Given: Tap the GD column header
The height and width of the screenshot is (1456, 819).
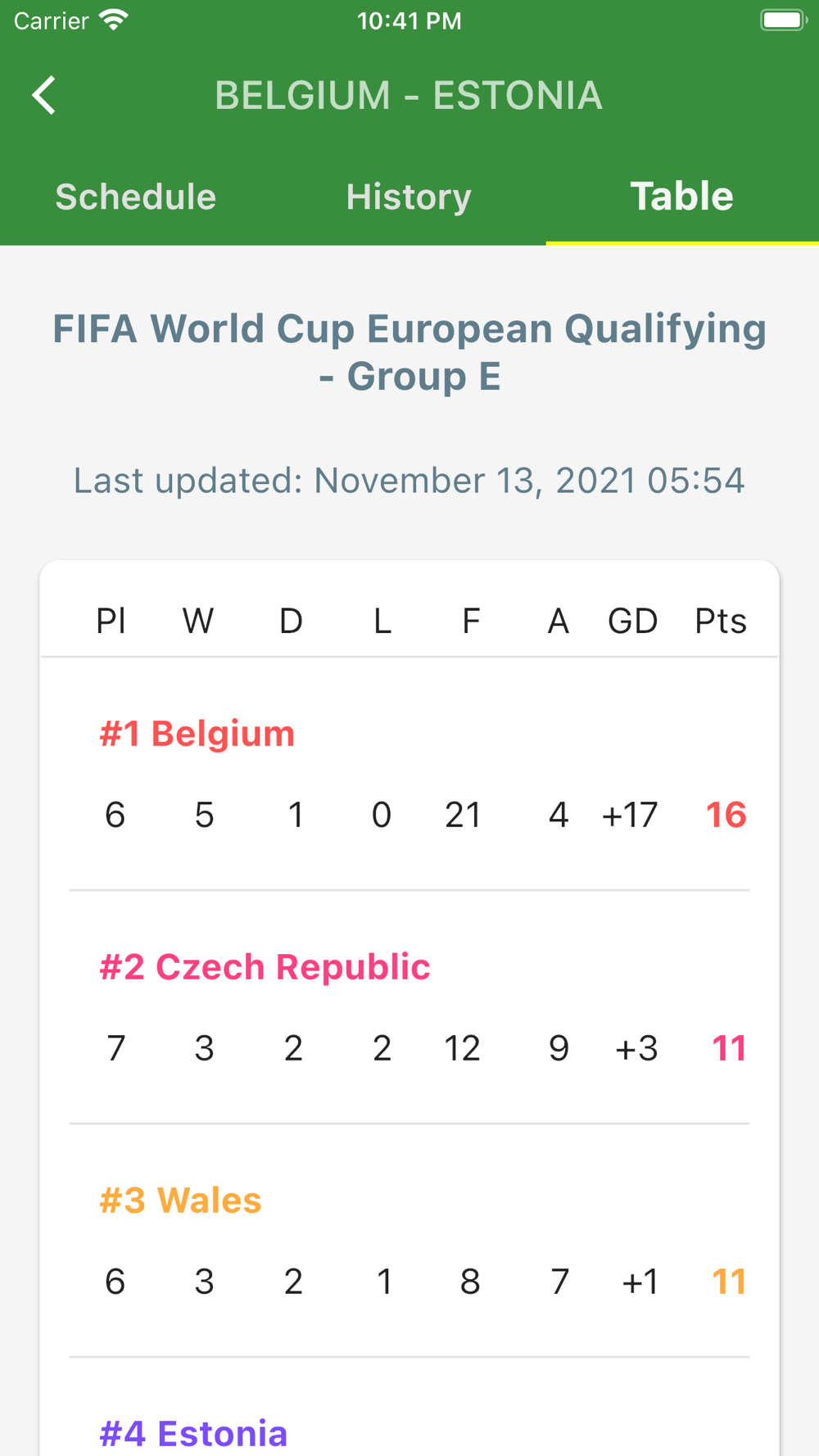Looking at the screenshot, I should tap(632, 622).
